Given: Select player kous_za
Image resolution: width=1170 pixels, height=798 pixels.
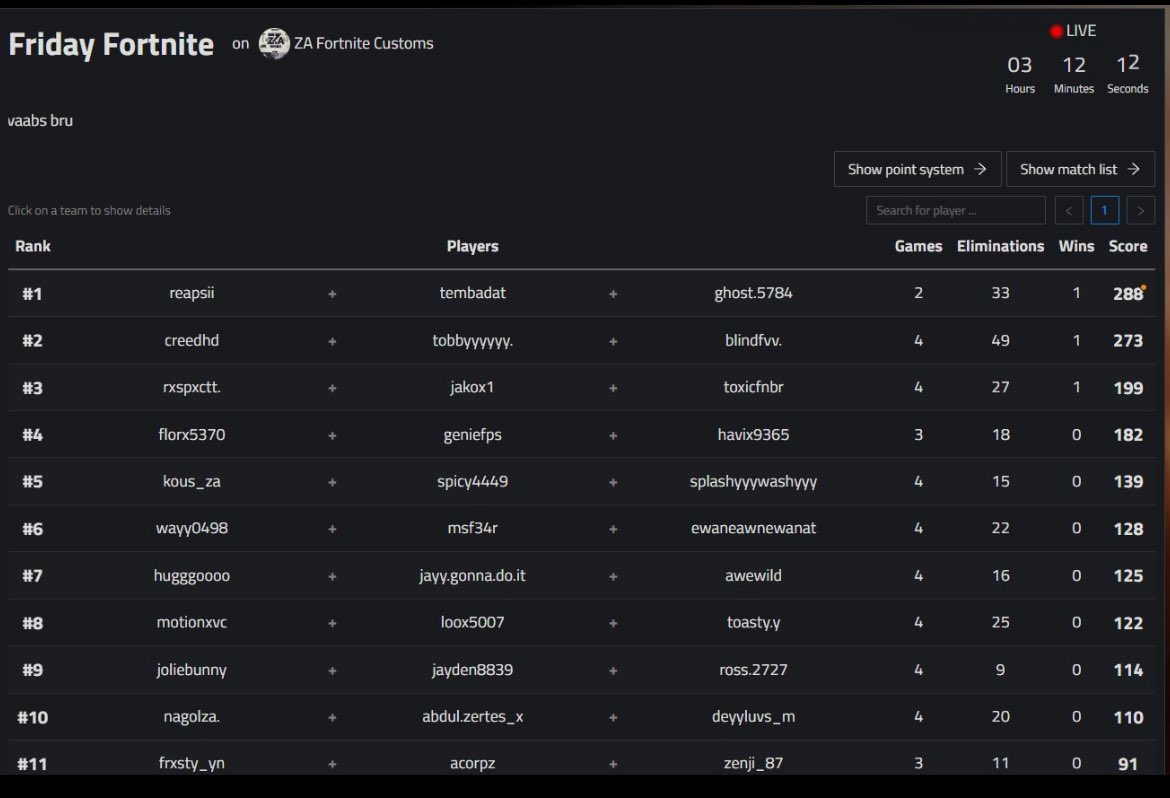Looking at the screenshot, I should pyautogui.click(x=192, y=481).
